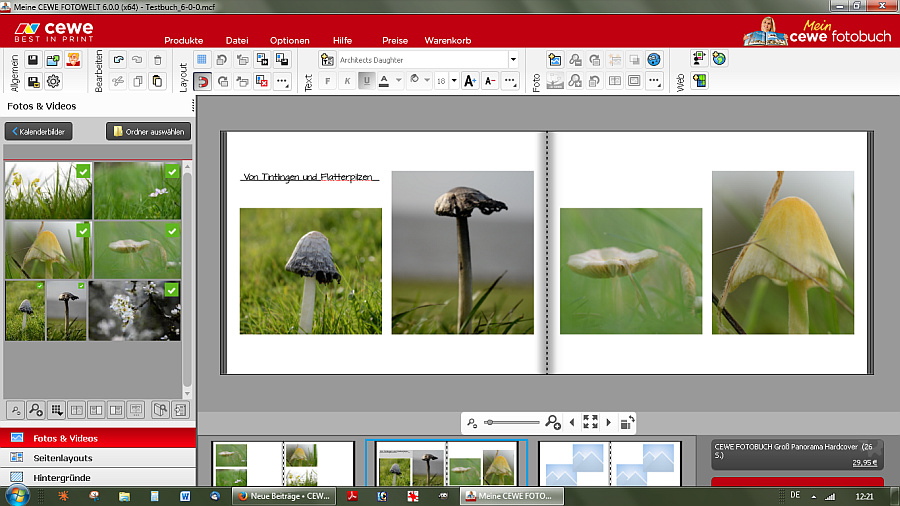Click the zoom slider below the canvas

click(512, 423)
